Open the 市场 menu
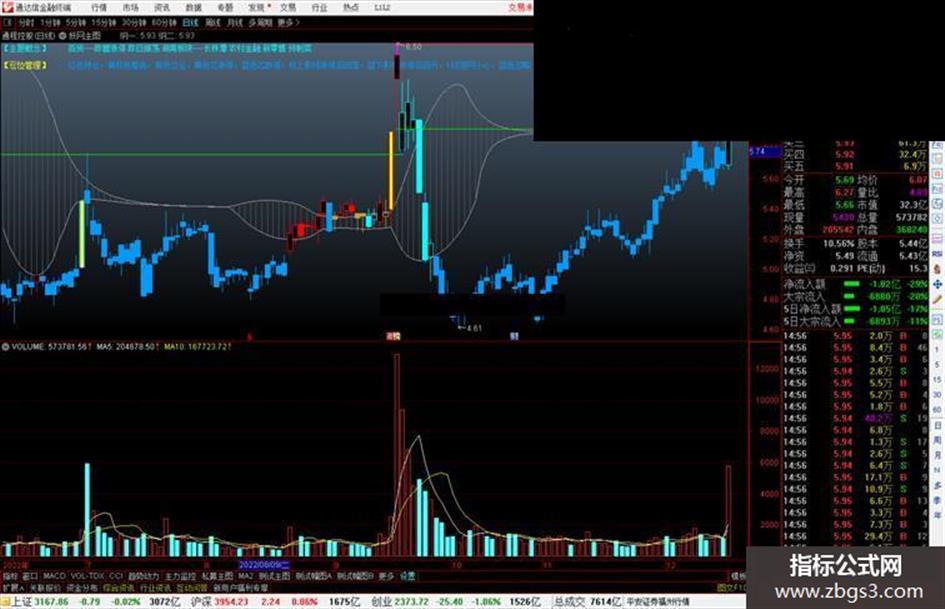This screenshot has width=945, height=609. pyautogui.click(x=130, y=7)
